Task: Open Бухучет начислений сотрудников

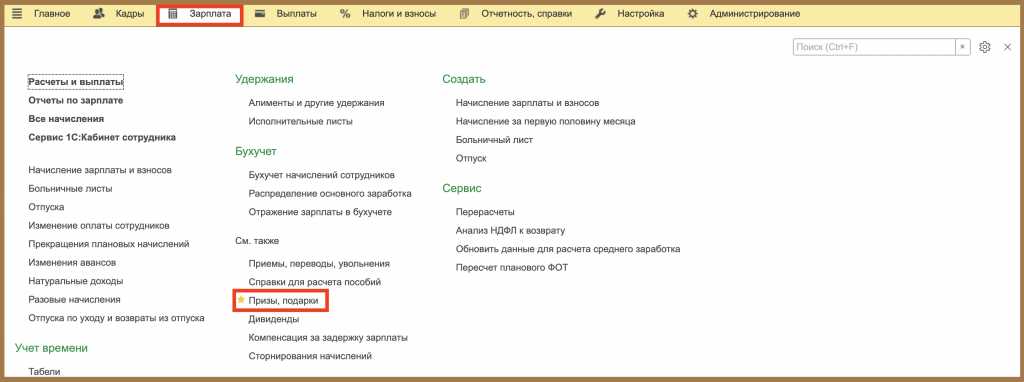Action: pos(321,175)
